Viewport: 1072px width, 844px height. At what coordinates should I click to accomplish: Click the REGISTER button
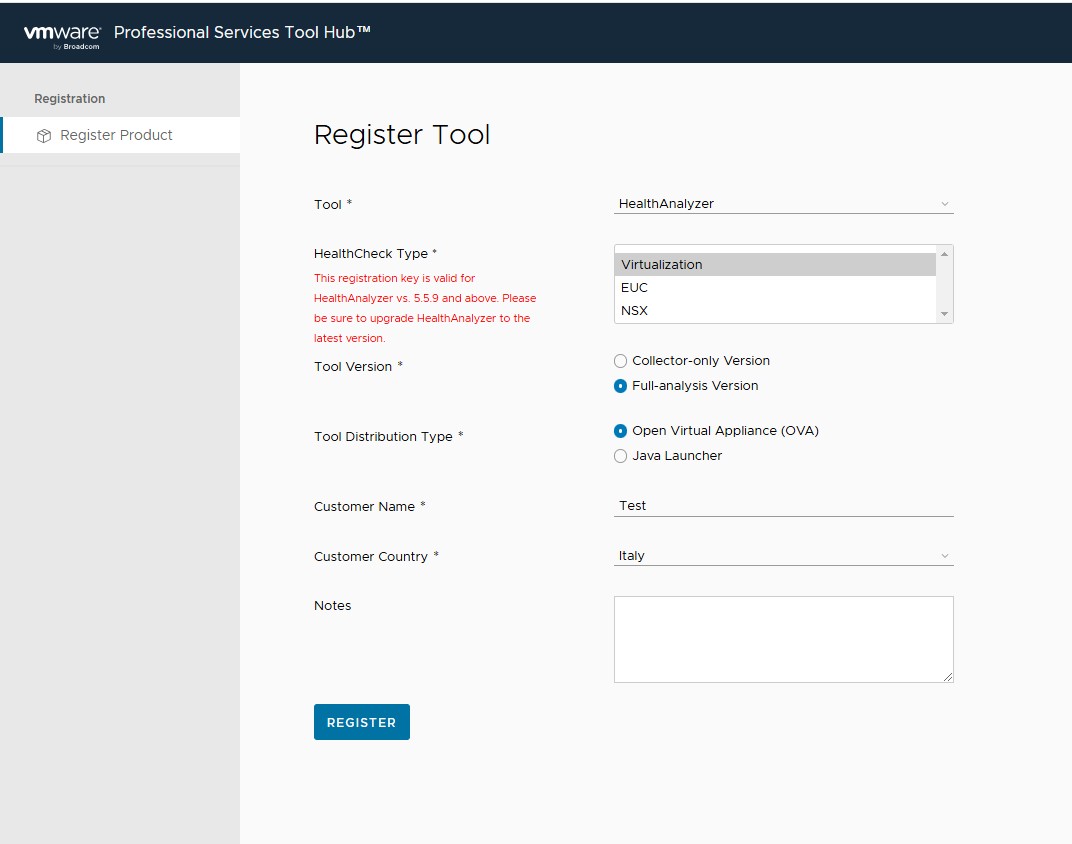point(362,722)
